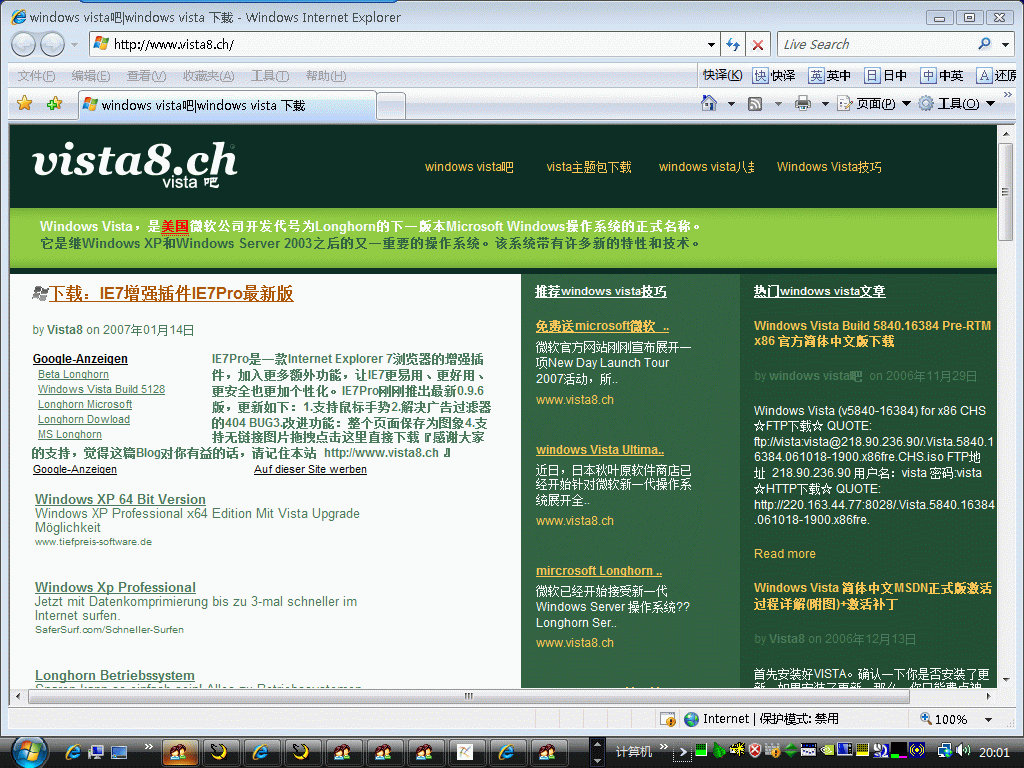This screenshot has height=768, width=1024.
Task: Click the RSS feeds icon
Action: pyautogui.click(x=755, y=103)
